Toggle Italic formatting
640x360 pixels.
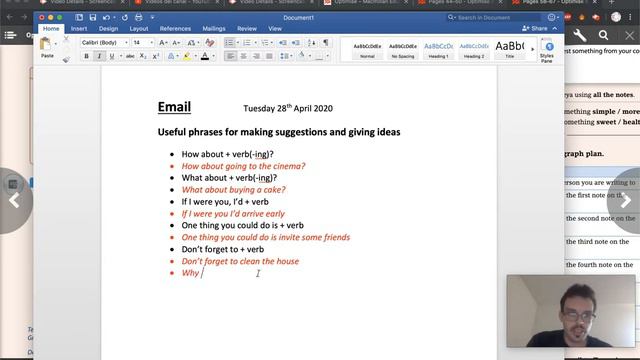point(99,56)
